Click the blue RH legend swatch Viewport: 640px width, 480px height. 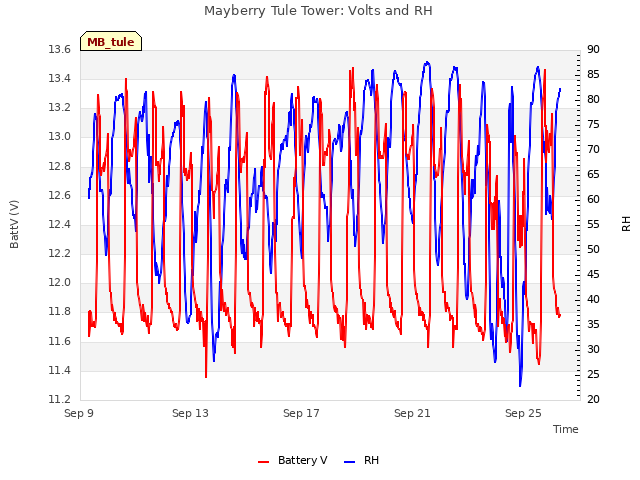350,462
